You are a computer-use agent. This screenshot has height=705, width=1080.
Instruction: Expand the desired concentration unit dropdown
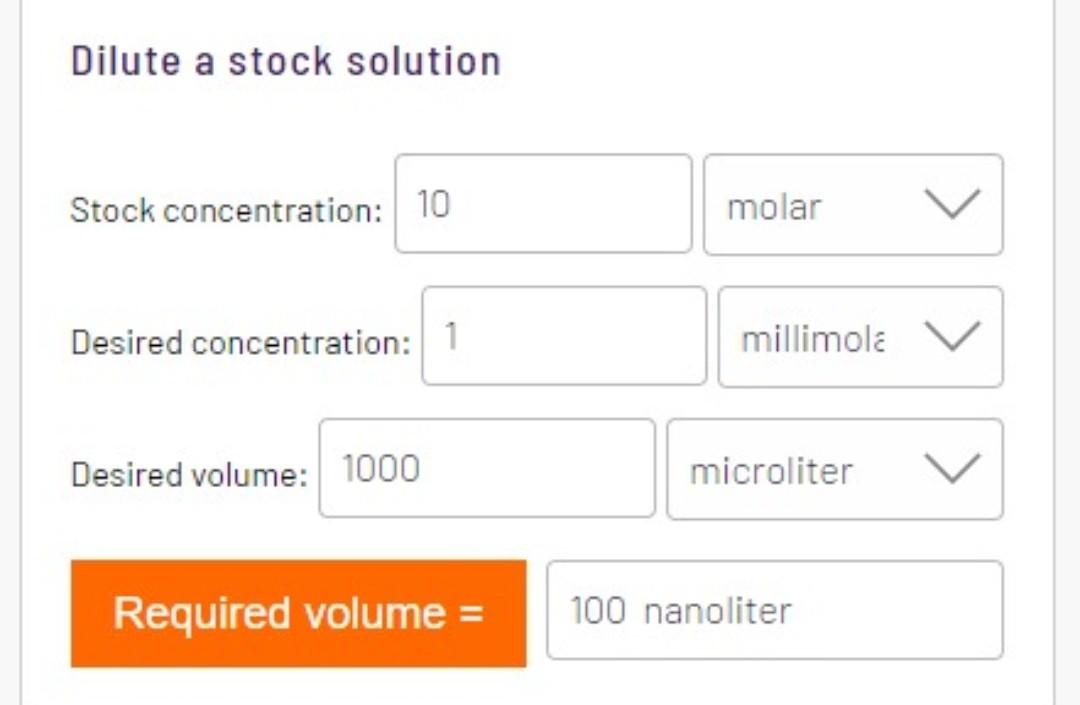pyautogui.click(x=860, y=337)
